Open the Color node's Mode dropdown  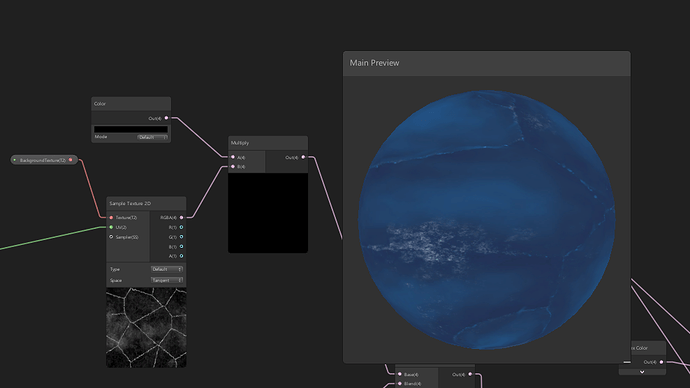coord(153,137)
